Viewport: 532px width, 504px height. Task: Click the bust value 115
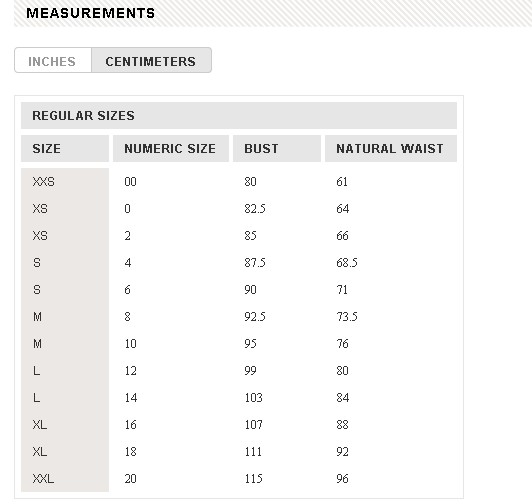[253, 479]
